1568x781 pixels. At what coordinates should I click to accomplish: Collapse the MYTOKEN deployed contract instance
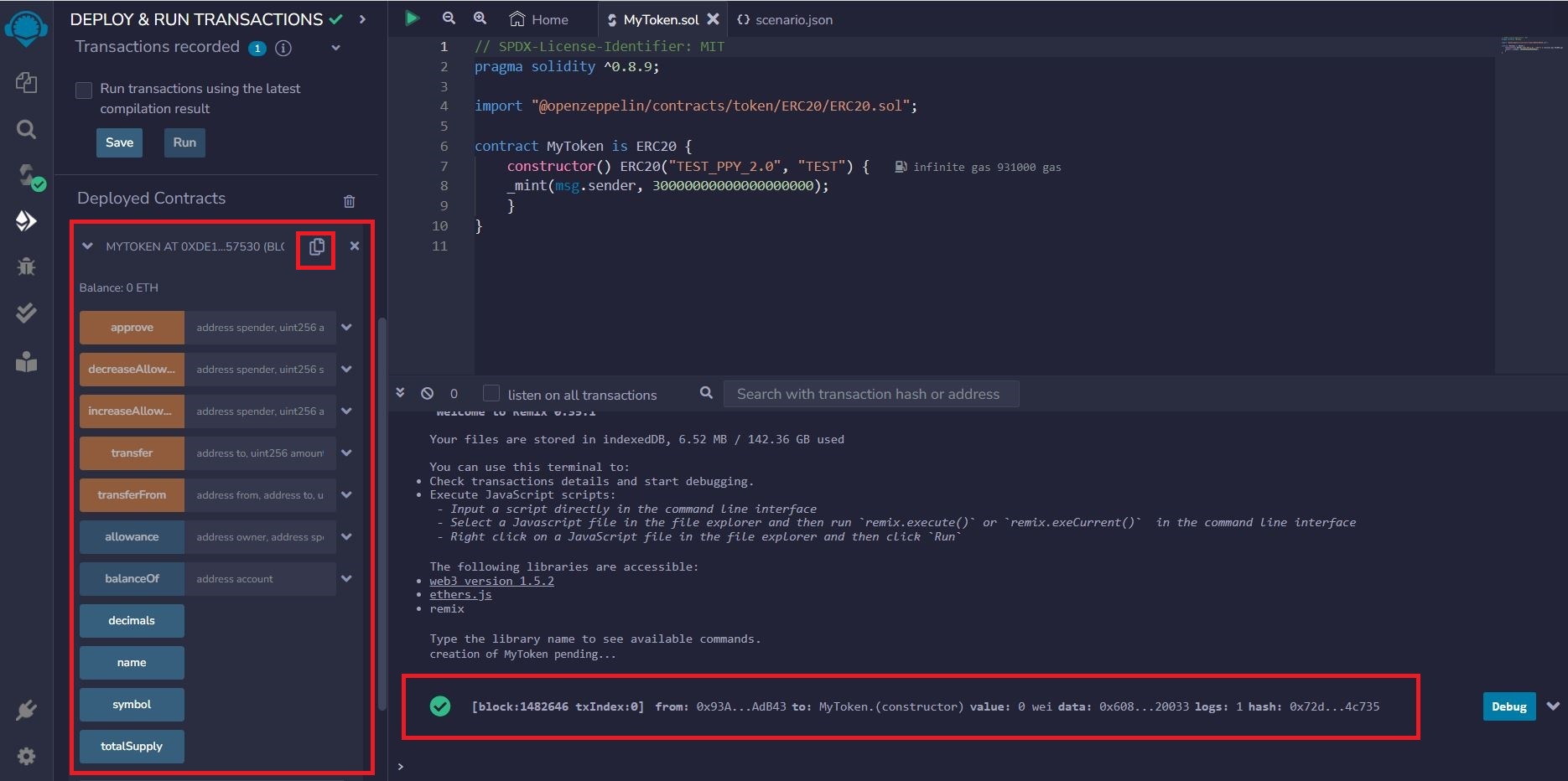pyautogui.click(x=87, y=246)
